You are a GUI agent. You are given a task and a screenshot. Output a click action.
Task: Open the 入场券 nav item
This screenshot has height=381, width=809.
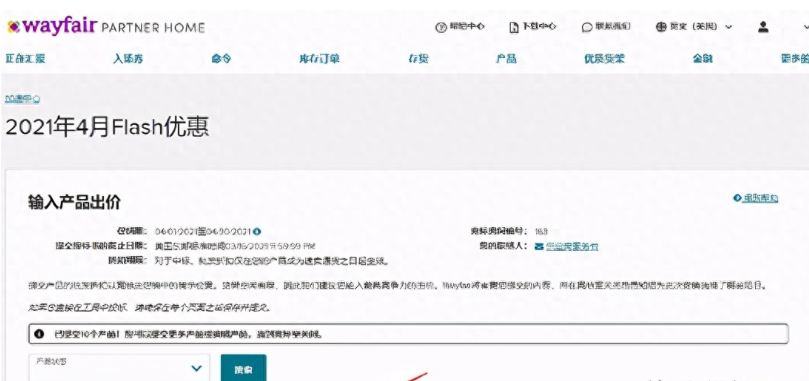(x=128, y=59)
